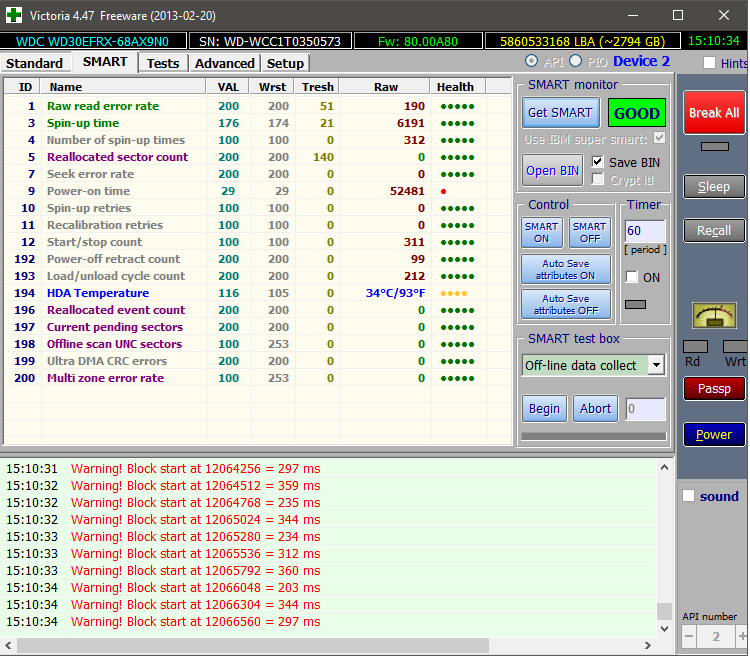Image resolution: width=750 pixels, height=657 pixels.
Task: Abort the SMART test
Action: 596,408
